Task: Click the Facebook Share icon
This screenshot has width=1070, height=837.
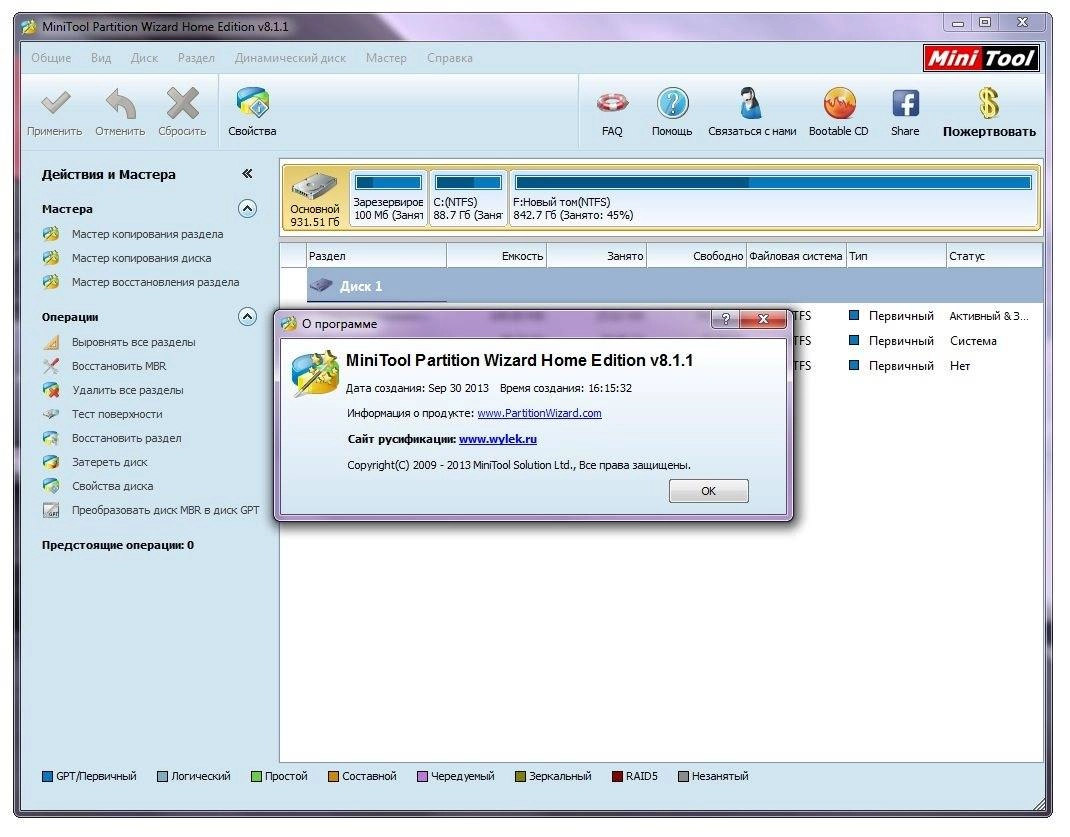Action: coord(905,104)
